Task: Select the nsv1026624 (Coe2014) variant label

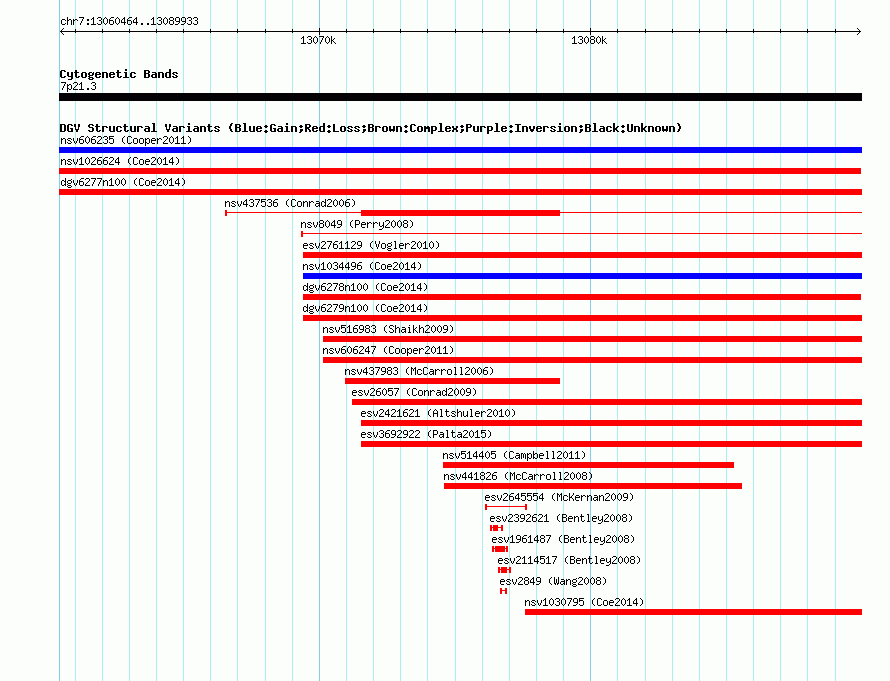Action: point(120,161)
